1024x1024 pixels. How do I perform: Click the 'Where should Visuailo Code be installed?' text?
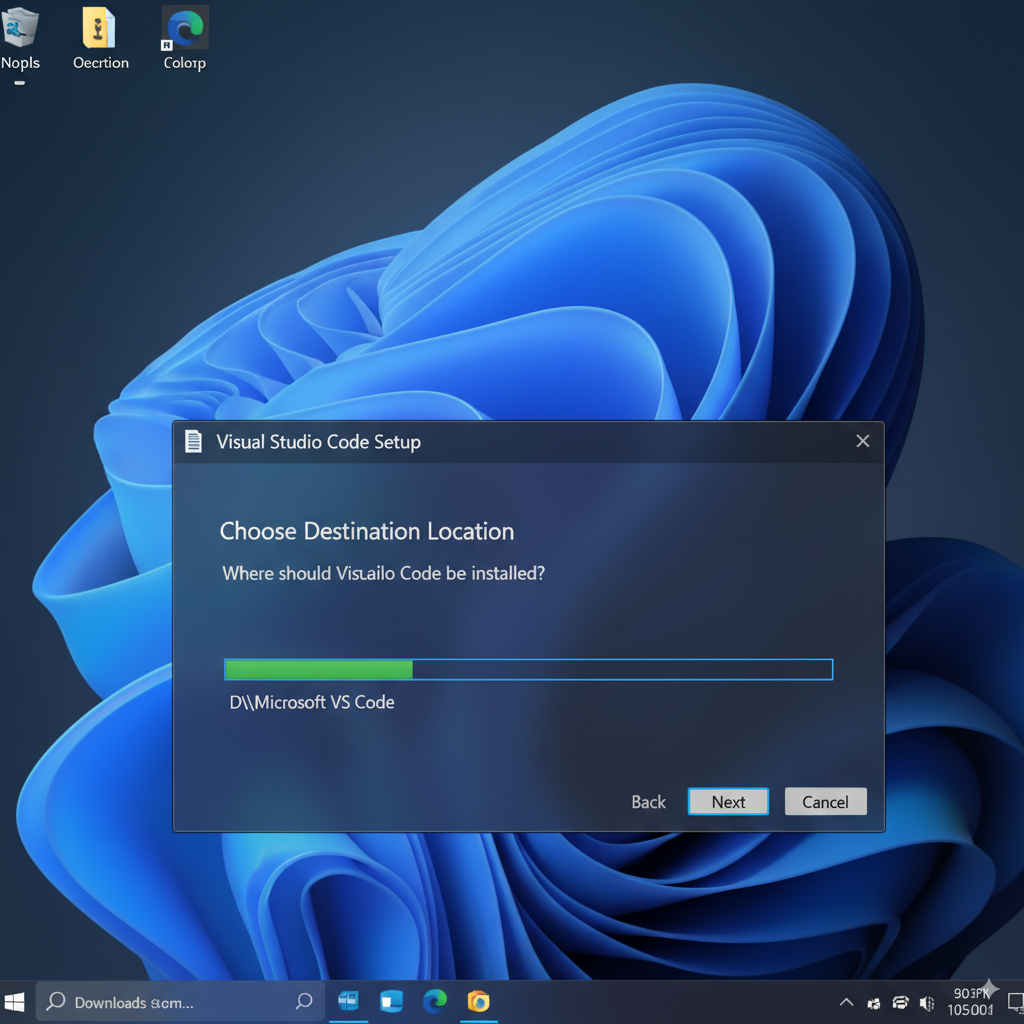point(383,573)
